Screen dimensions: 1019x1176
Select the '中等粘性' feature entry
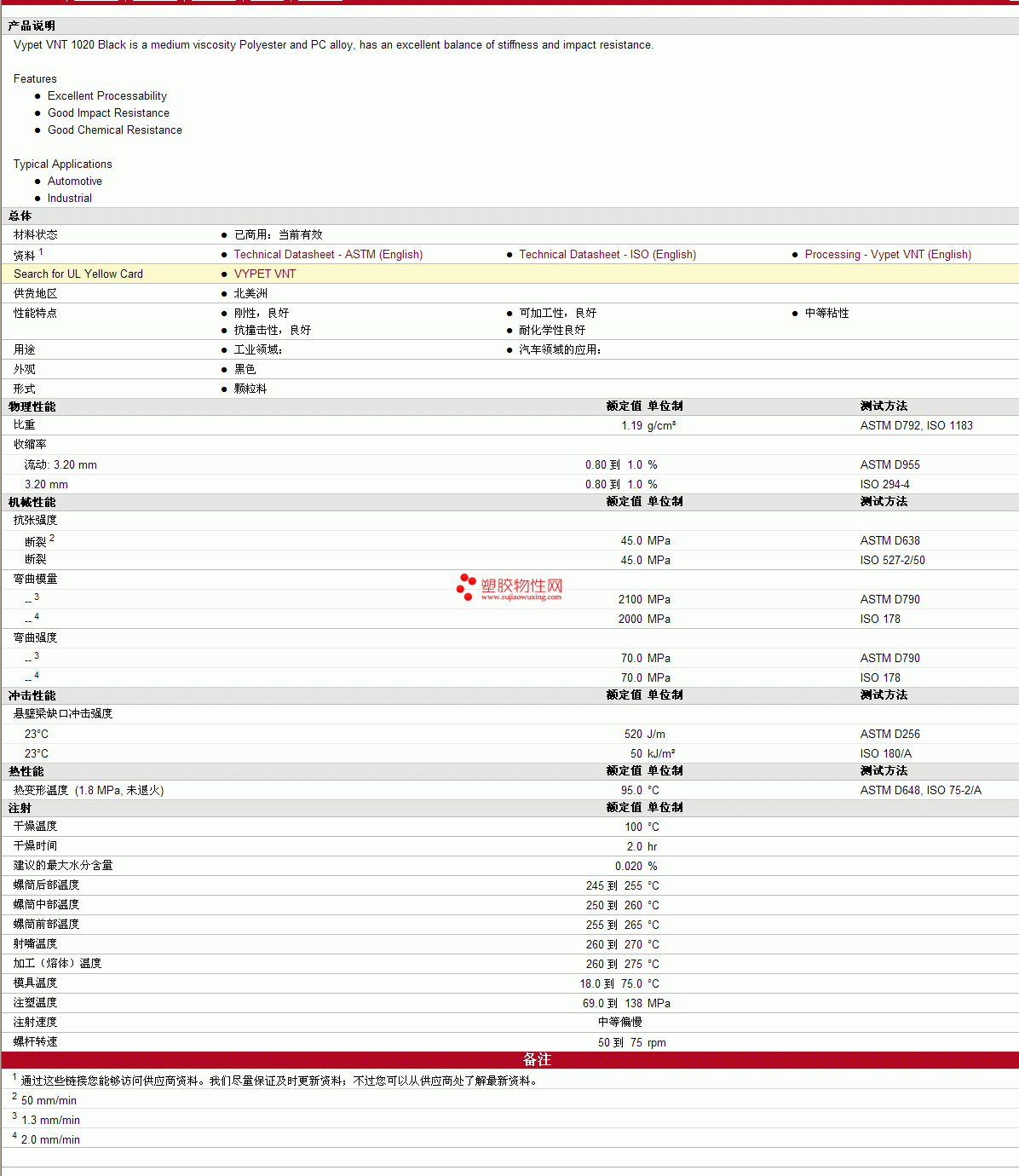(827, 313)
